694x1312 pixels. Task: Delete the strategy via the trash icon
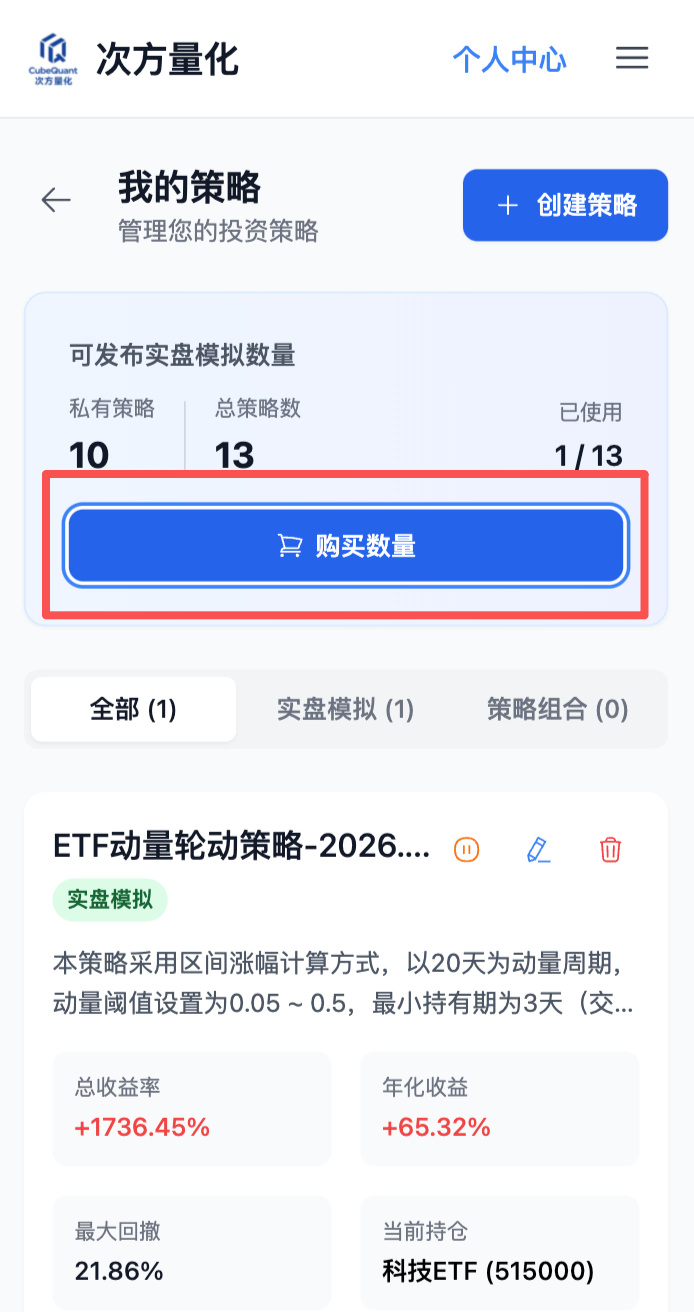[610, 850]
